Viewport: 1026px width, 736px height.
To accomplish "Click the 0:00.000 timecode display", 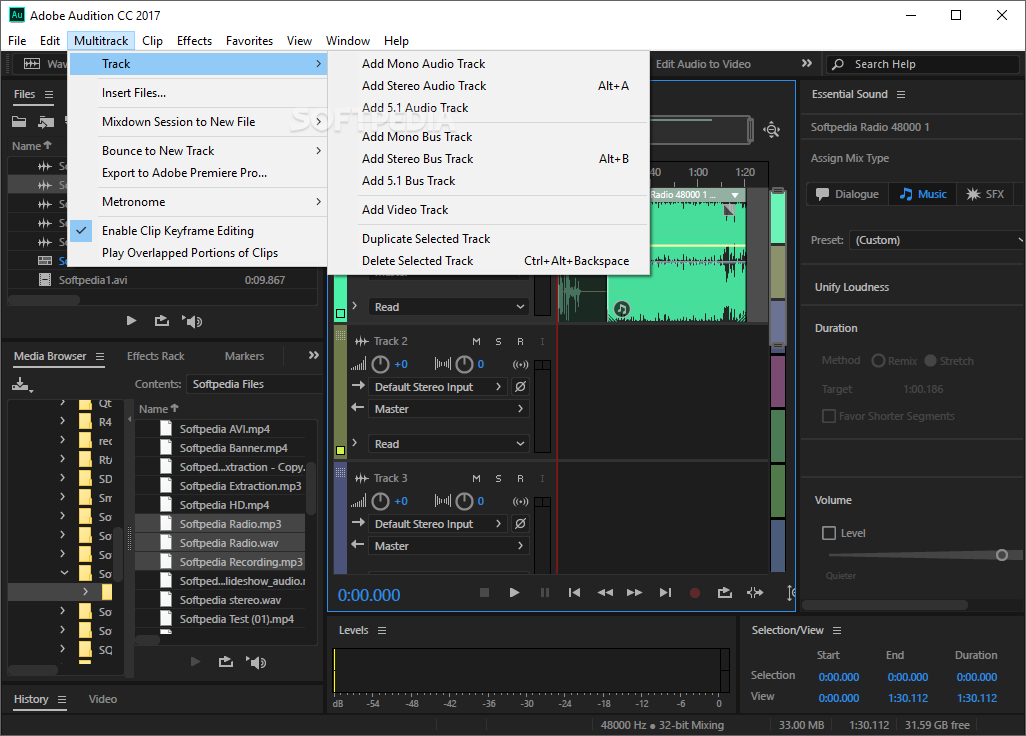I will 369,595.
